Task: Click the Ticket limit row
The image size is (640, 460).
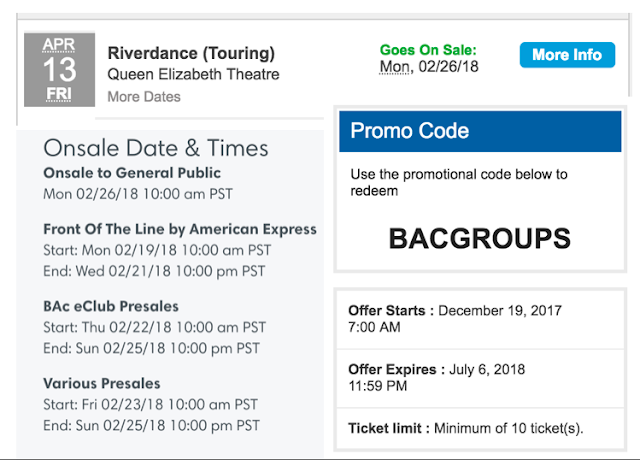Action: click(479, 429)
